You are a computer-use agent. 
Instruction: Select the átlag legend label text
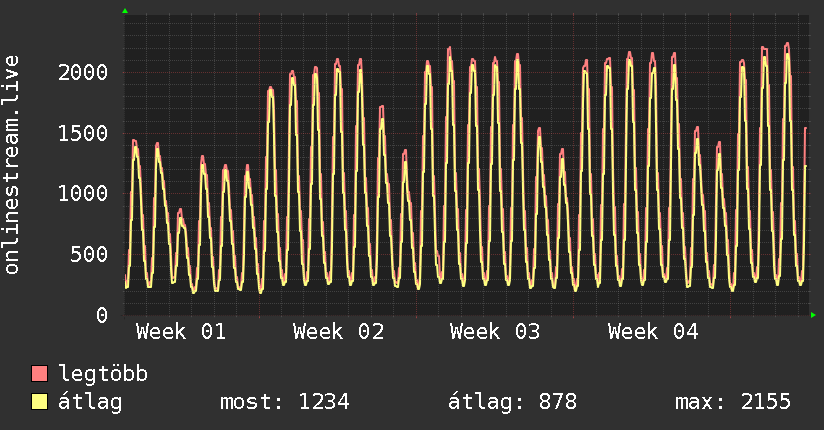[x=92, y=402]
